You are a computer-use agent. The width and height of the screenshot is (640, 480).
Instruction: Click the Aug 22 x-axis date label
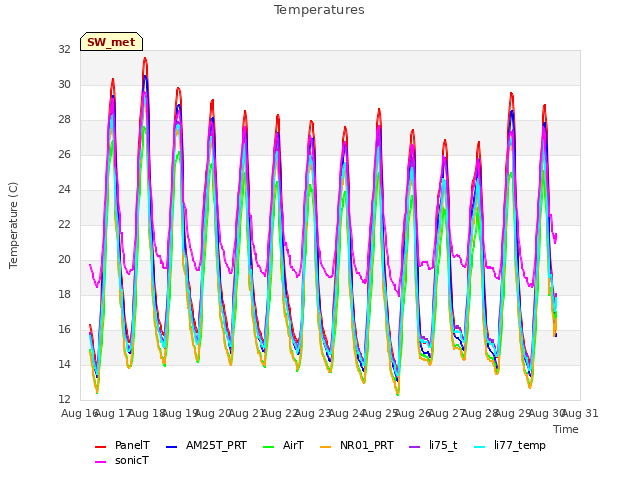coord(280,413)
